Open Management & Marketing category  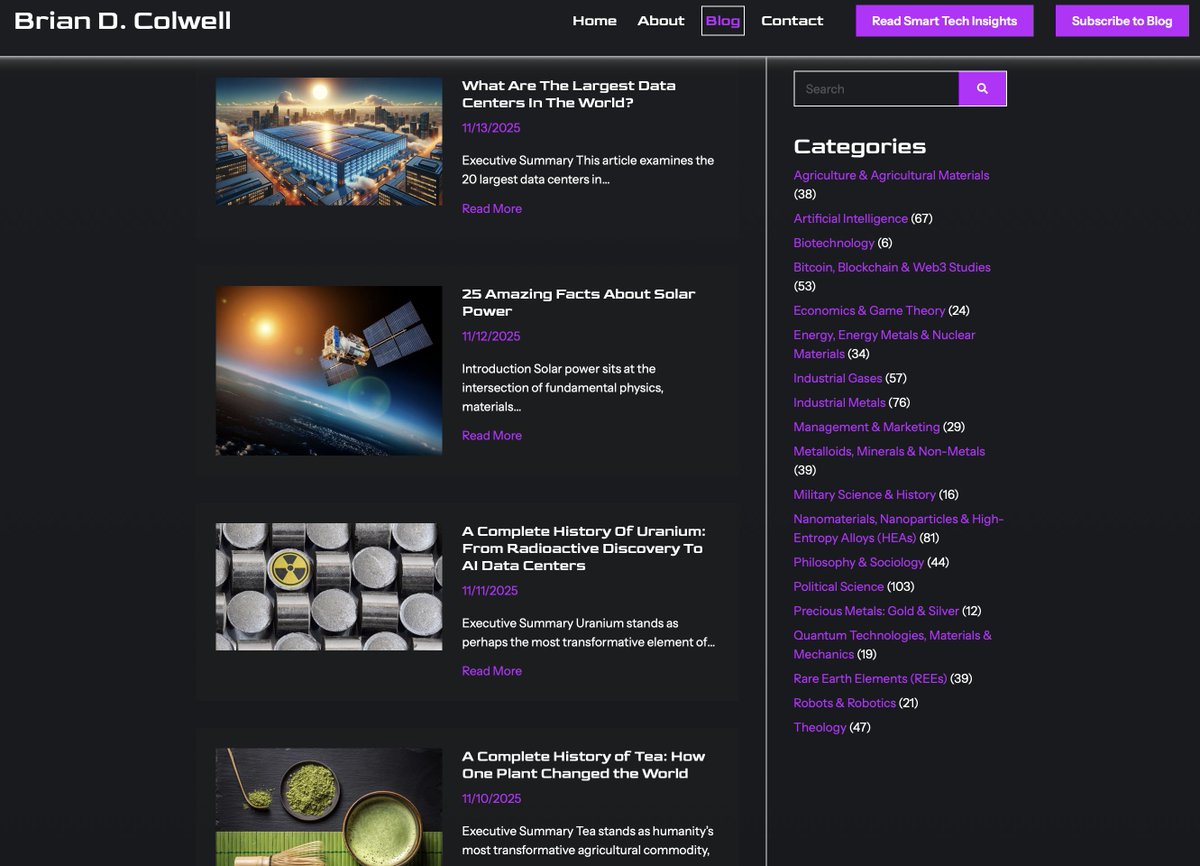click(867, 427)
